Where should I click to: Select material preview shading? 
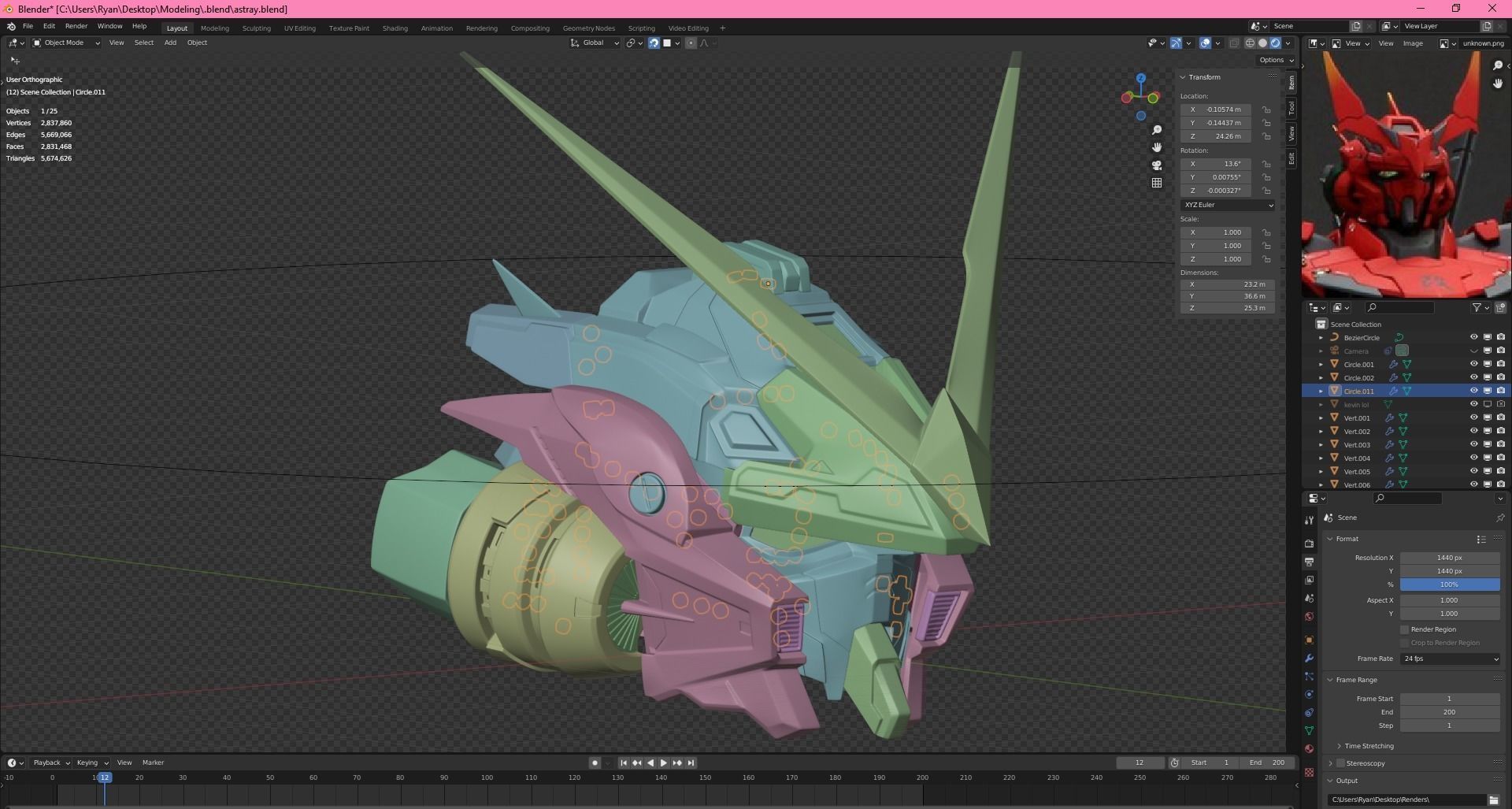(x=1275, y=43)
